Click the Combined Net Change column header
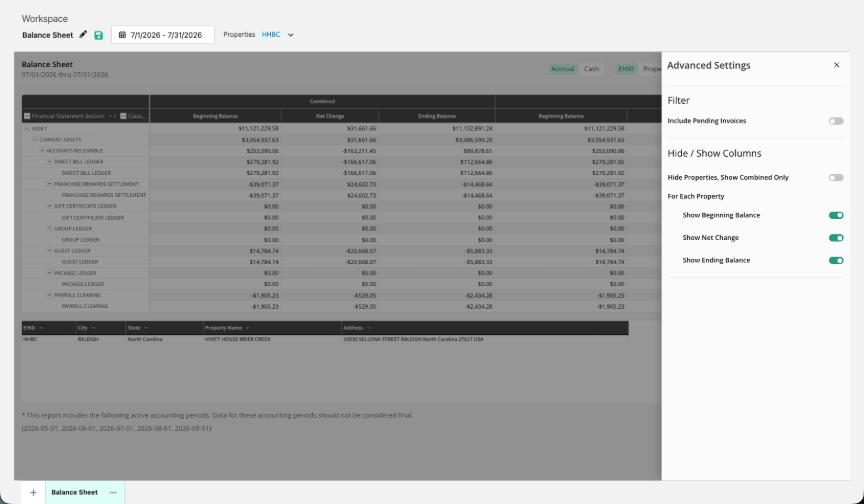The width and height of the screenshot is (864, 504). click(330, 116)
